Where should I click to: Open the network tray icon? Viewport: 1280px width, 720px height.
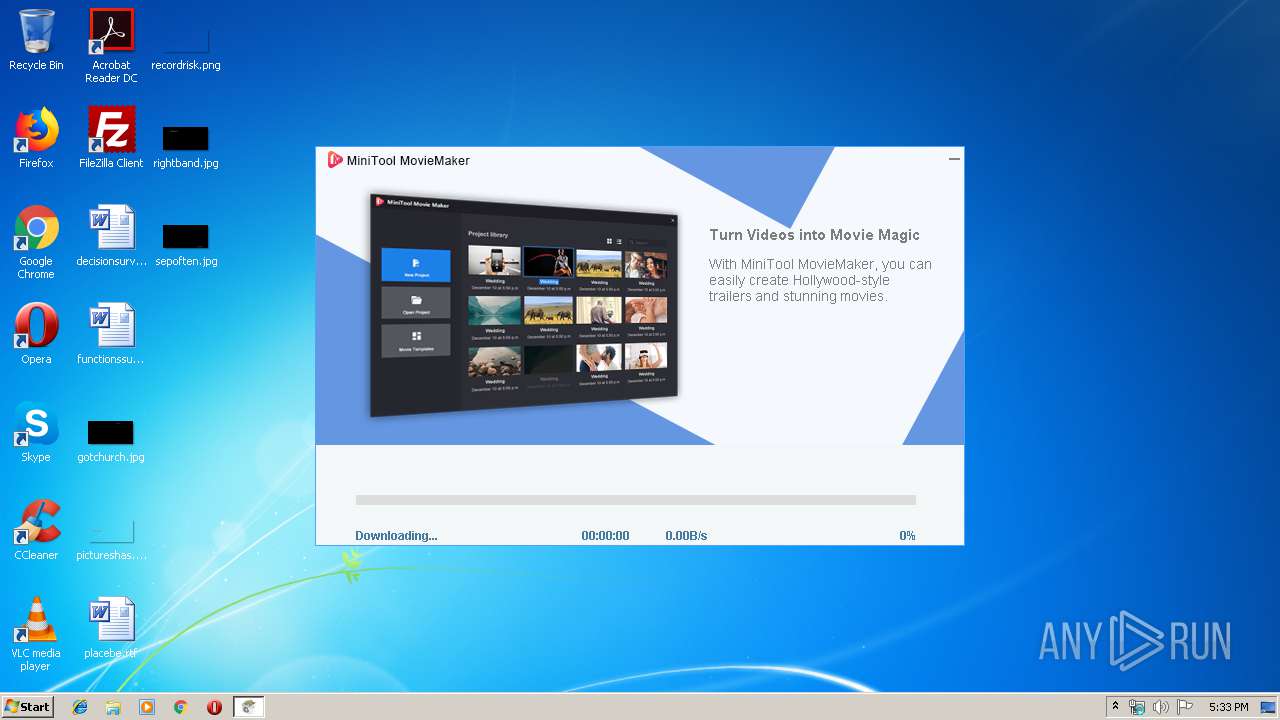(1137, 707)
